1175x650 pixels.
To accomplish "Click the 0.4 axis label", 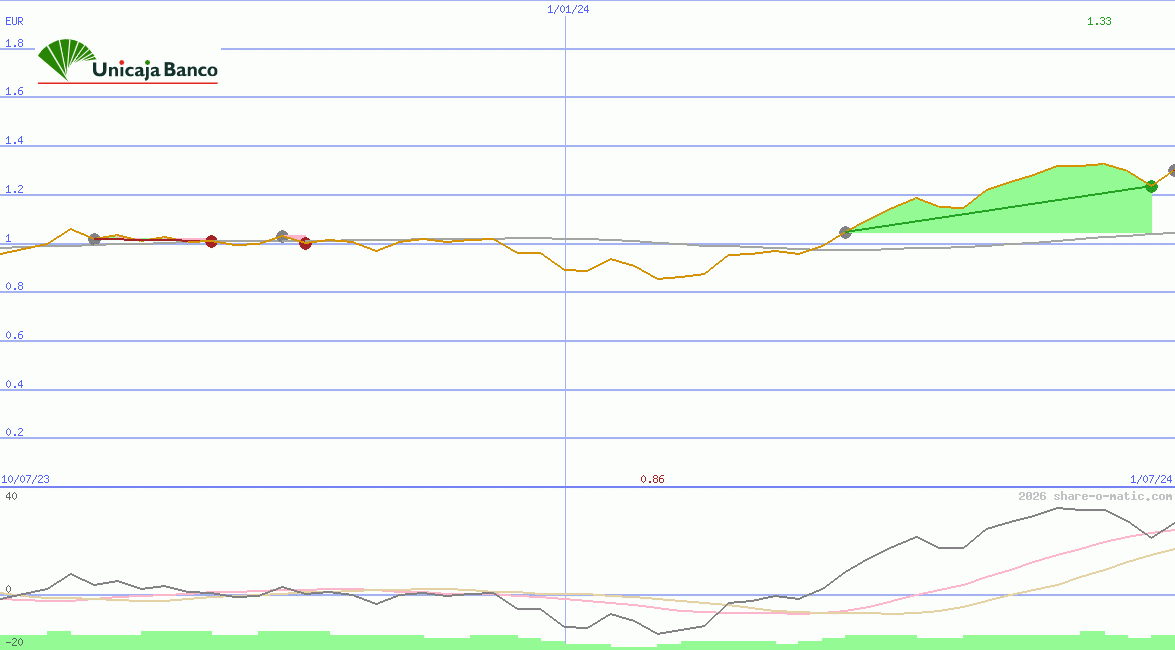I will click(x=14, y=384).
